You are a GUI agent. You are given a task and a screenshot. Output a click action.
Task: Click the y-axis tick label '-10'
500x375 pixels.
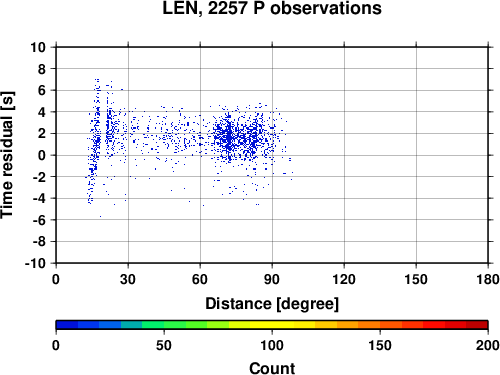tap(35, 263)
